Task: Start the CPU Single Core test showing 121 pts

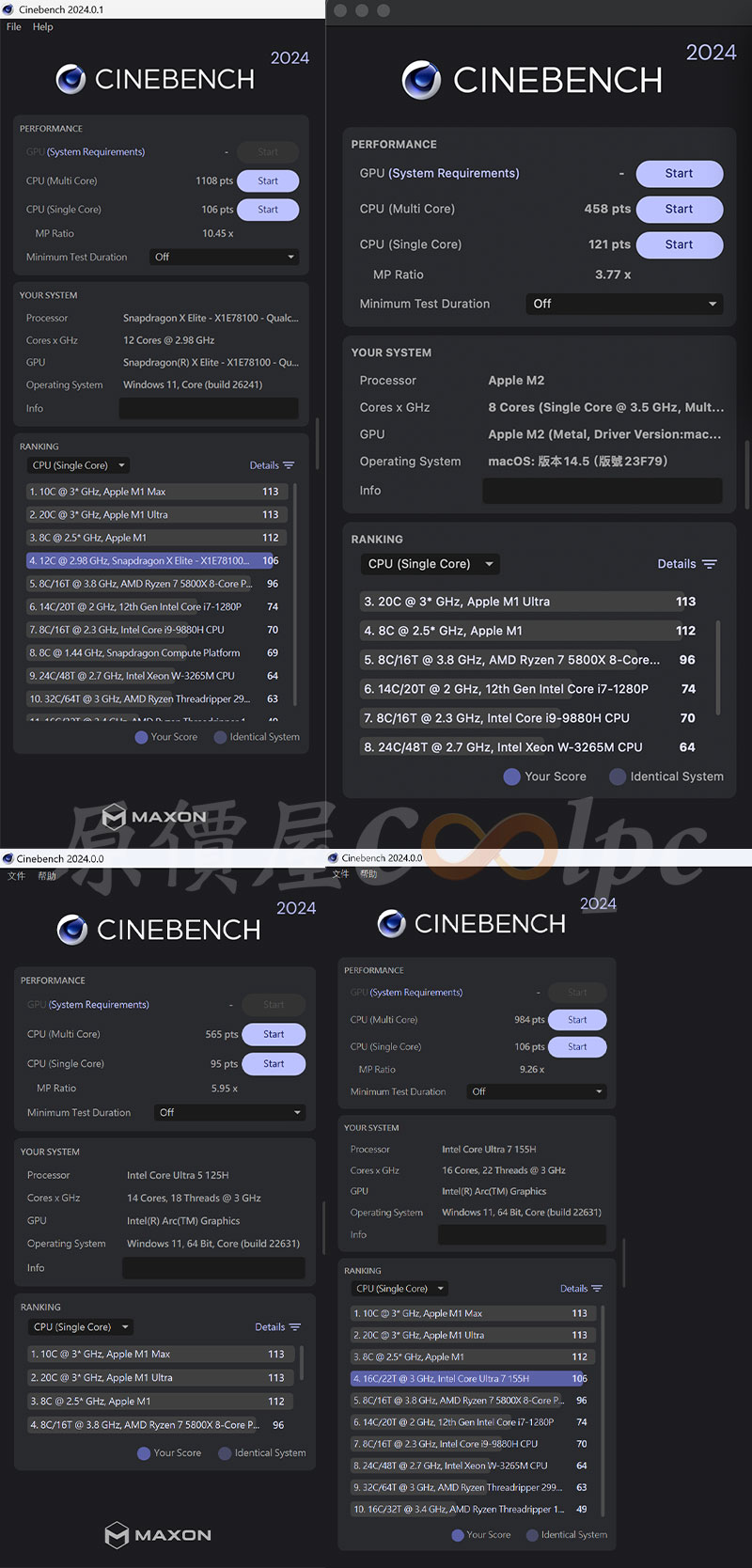Action: 680,245
